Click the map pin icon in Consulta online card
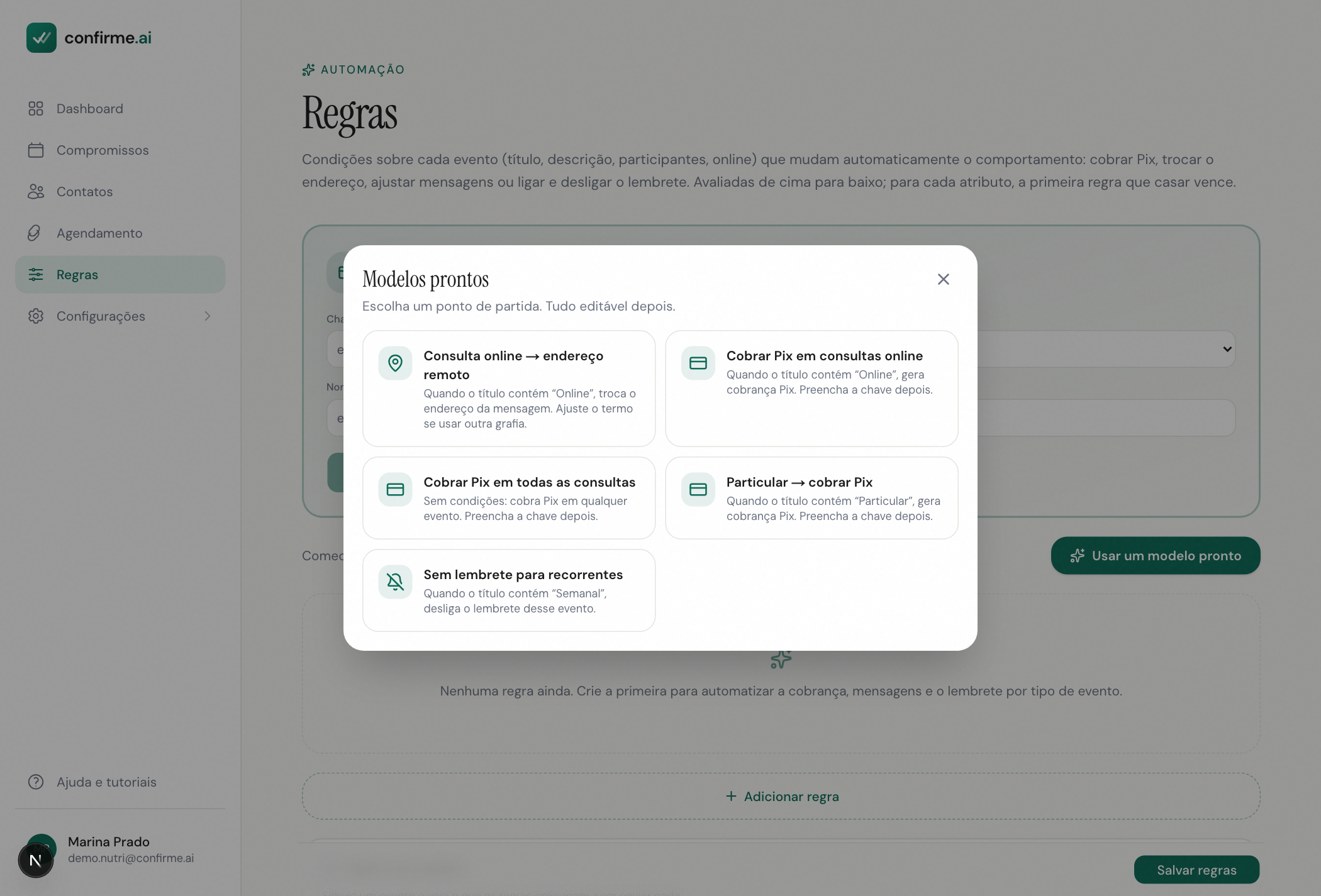Image resolution: width=1321 pixels, height=896 pixels. 395,363
